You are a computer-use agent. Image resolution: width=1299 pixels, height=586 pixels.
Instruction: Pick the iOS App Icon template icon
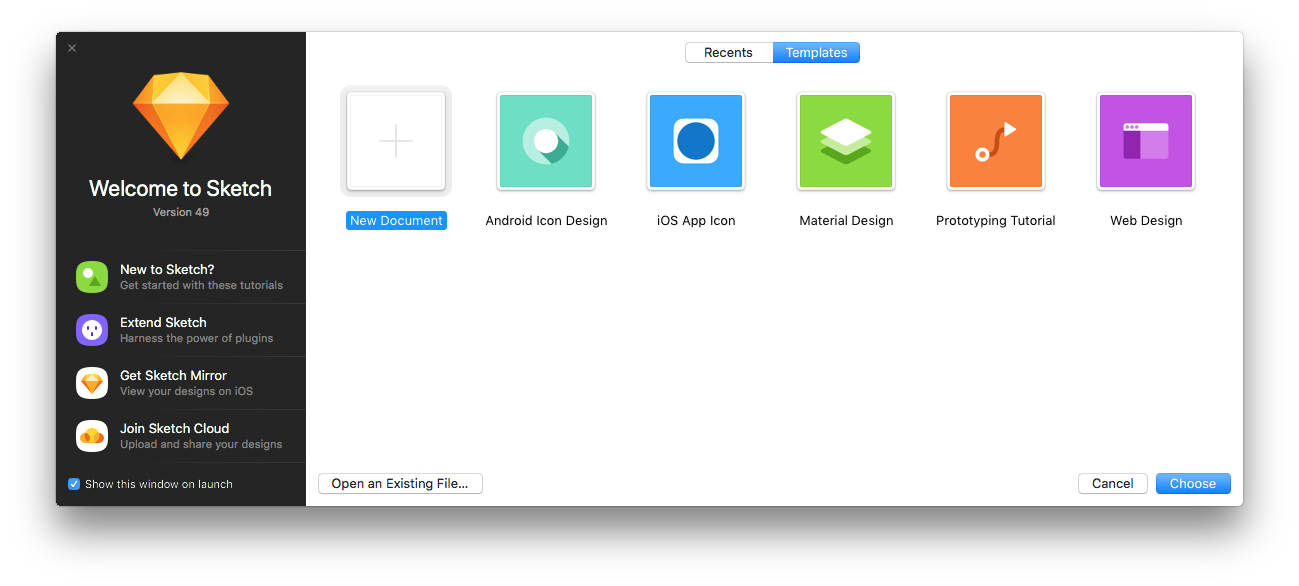pyautogui.click(x=696, y=141)
